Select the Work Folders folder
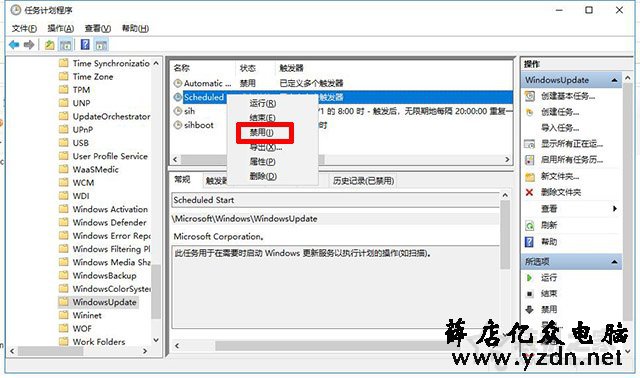This screenshot has height=378, width=640. click(92, 342)
